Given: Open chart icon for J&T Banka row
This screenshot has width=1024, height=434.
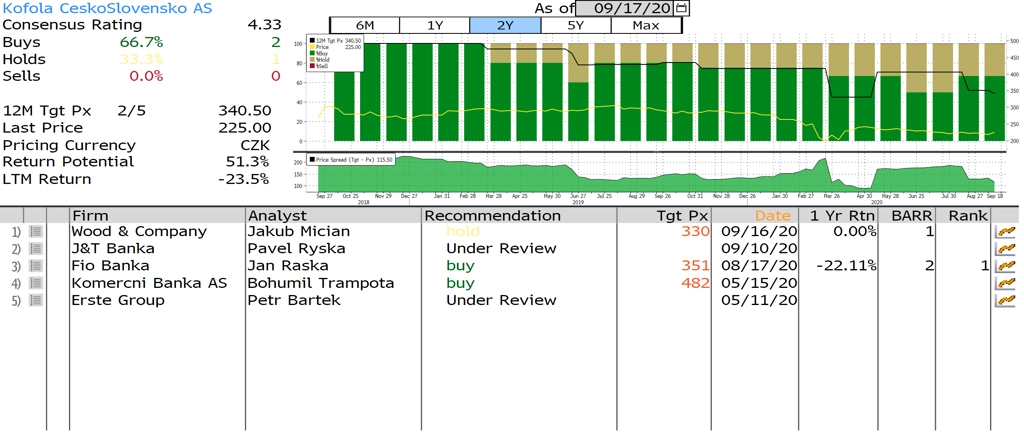Looking at the screenshot, I should (x=1006, y=249).
